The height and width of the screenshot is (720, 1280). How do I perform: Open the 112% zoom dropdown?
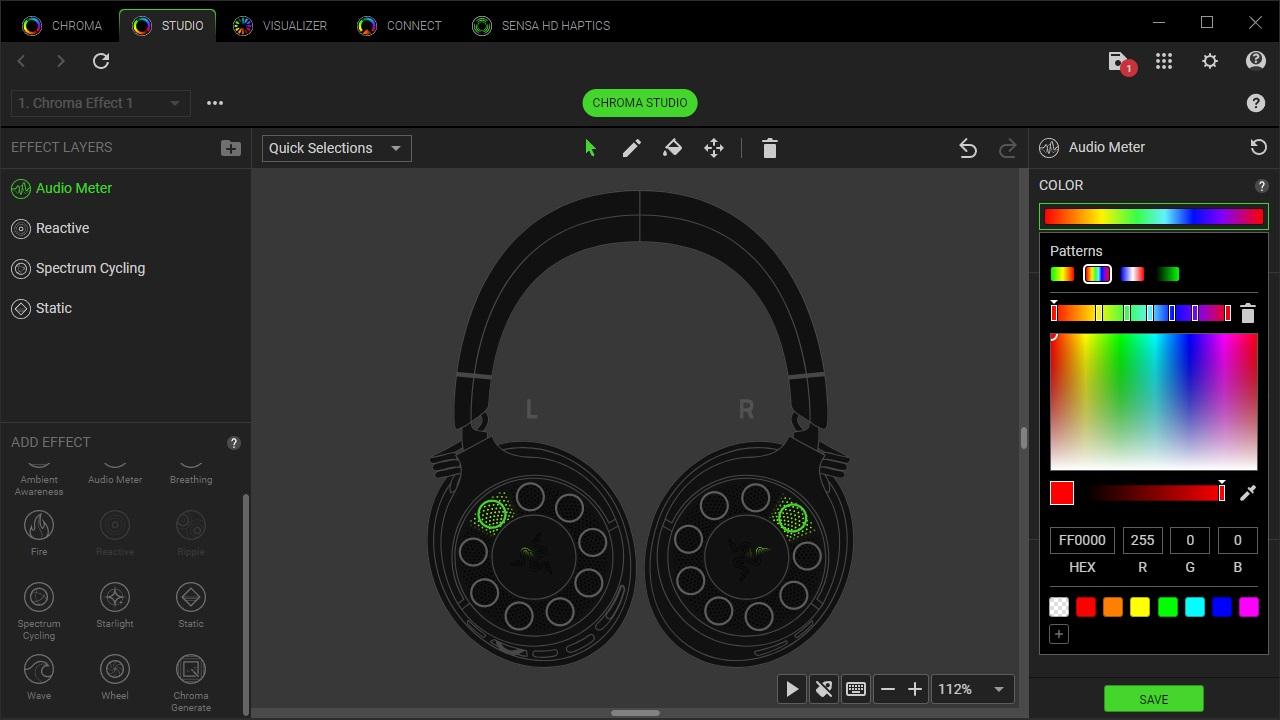click(973, 689)
